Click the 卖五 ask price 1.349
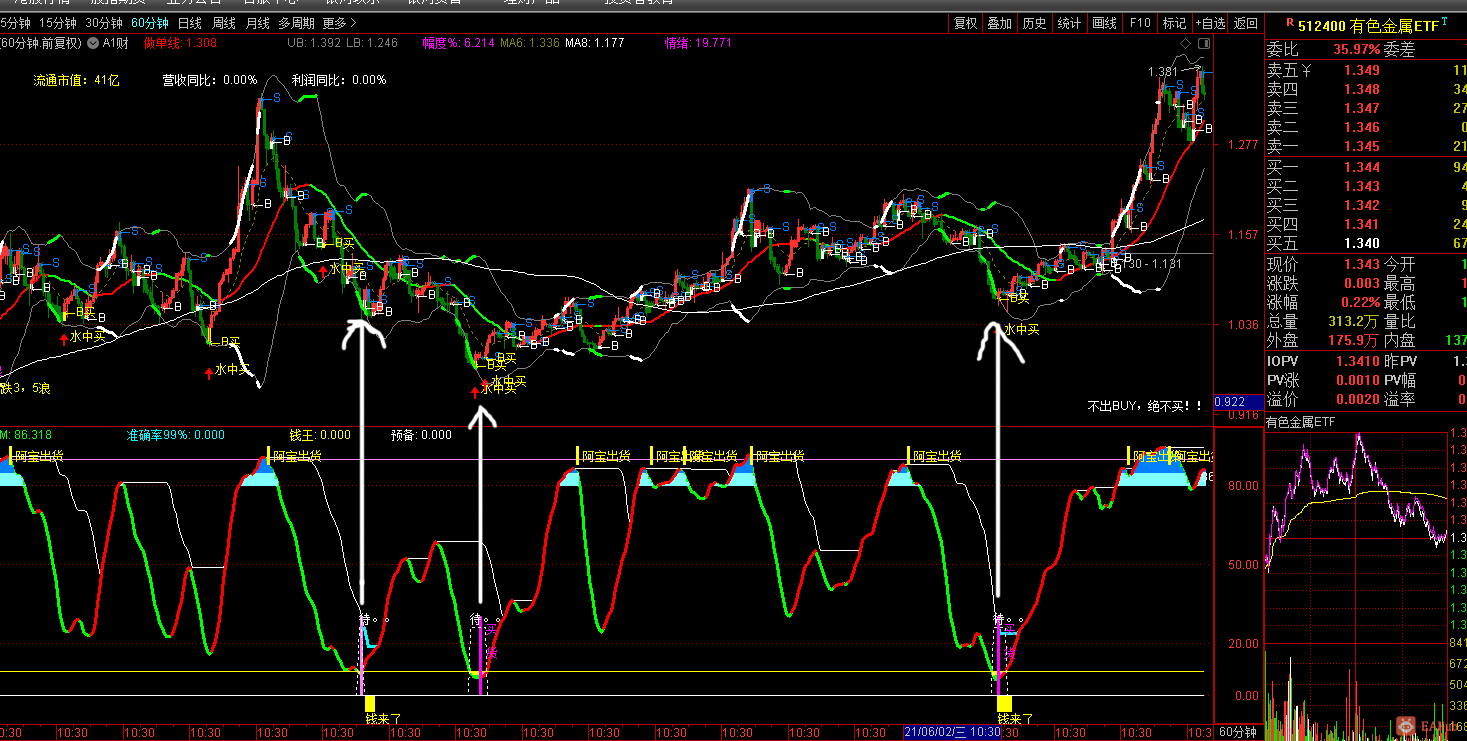This screenshot has height=741, width=1467. coord(1362,70)
